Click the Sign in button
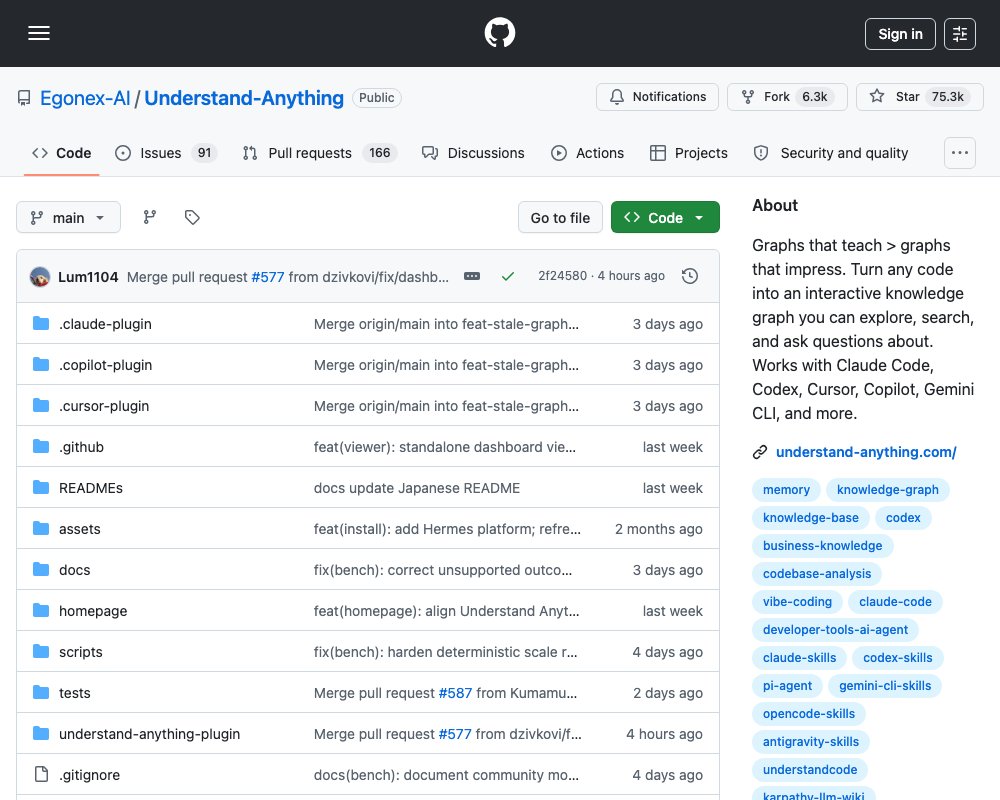Screen dimensions: 1000x800 coord(900,34)
